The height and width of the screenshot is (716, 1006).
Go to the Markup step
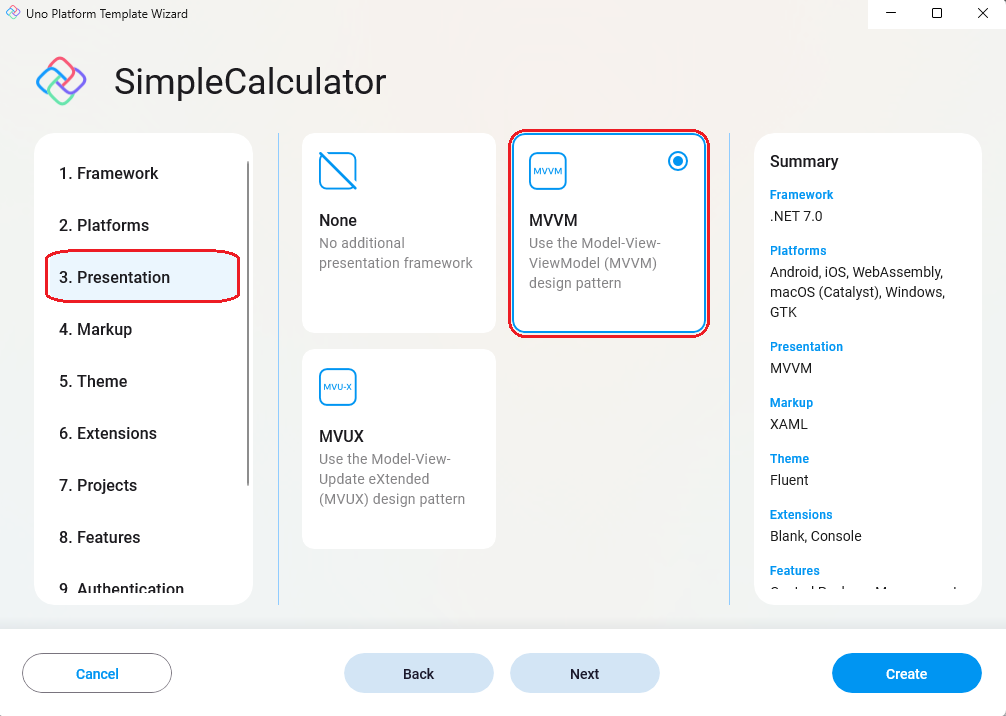click(x=93, y=329)
